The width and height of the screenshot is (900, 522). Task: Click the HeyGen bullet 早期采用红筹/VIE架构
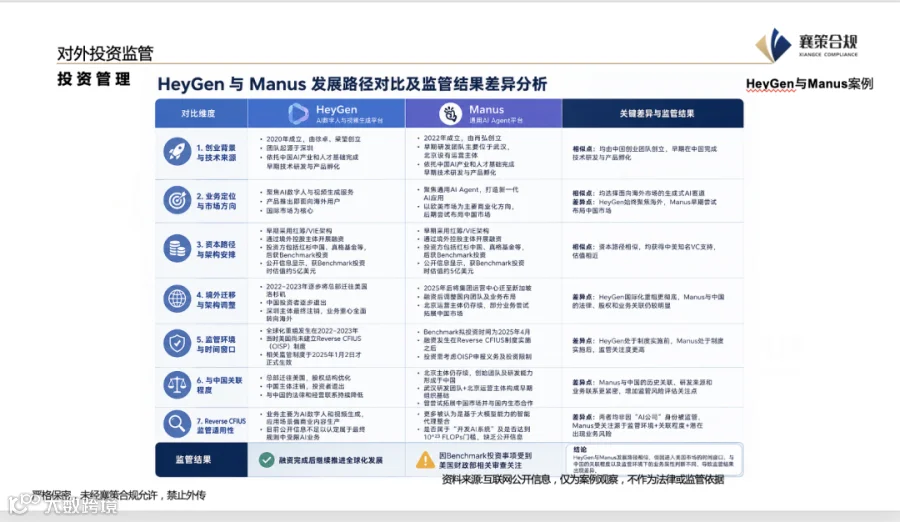(298, 230)
